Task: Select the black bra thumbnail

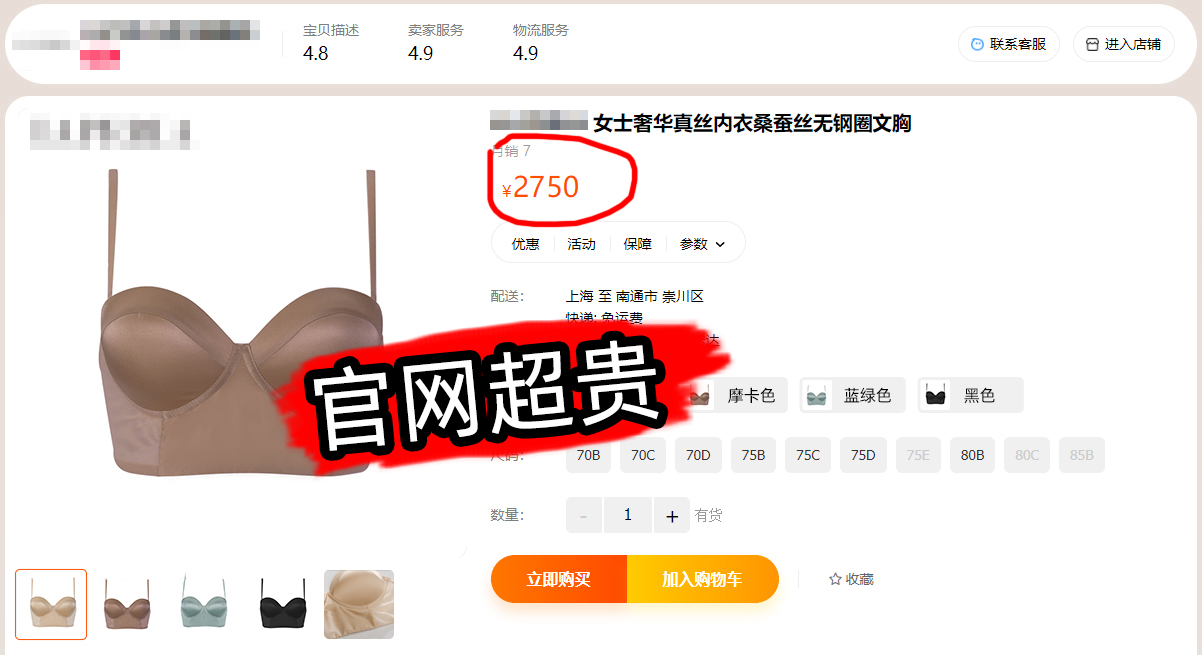Action: [x=282, y=604]
